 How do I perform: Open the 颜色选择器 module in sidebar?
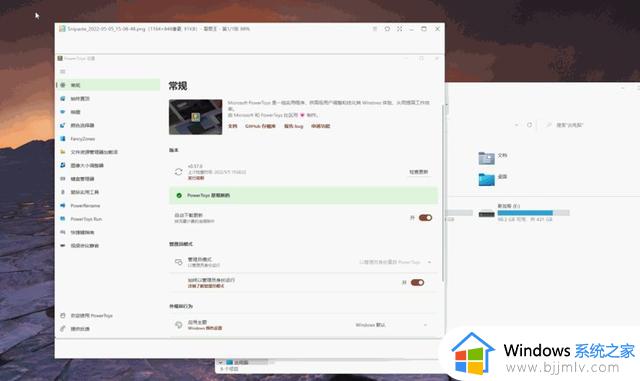[x=108, y=125]
